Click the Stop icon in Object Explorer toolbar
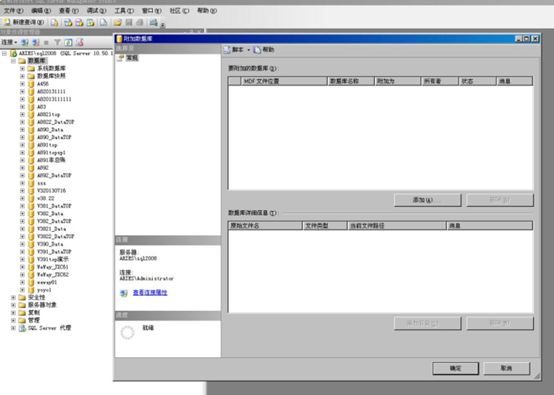The height and width of the screenshot is (395, 554). click(x=46, y=43)
